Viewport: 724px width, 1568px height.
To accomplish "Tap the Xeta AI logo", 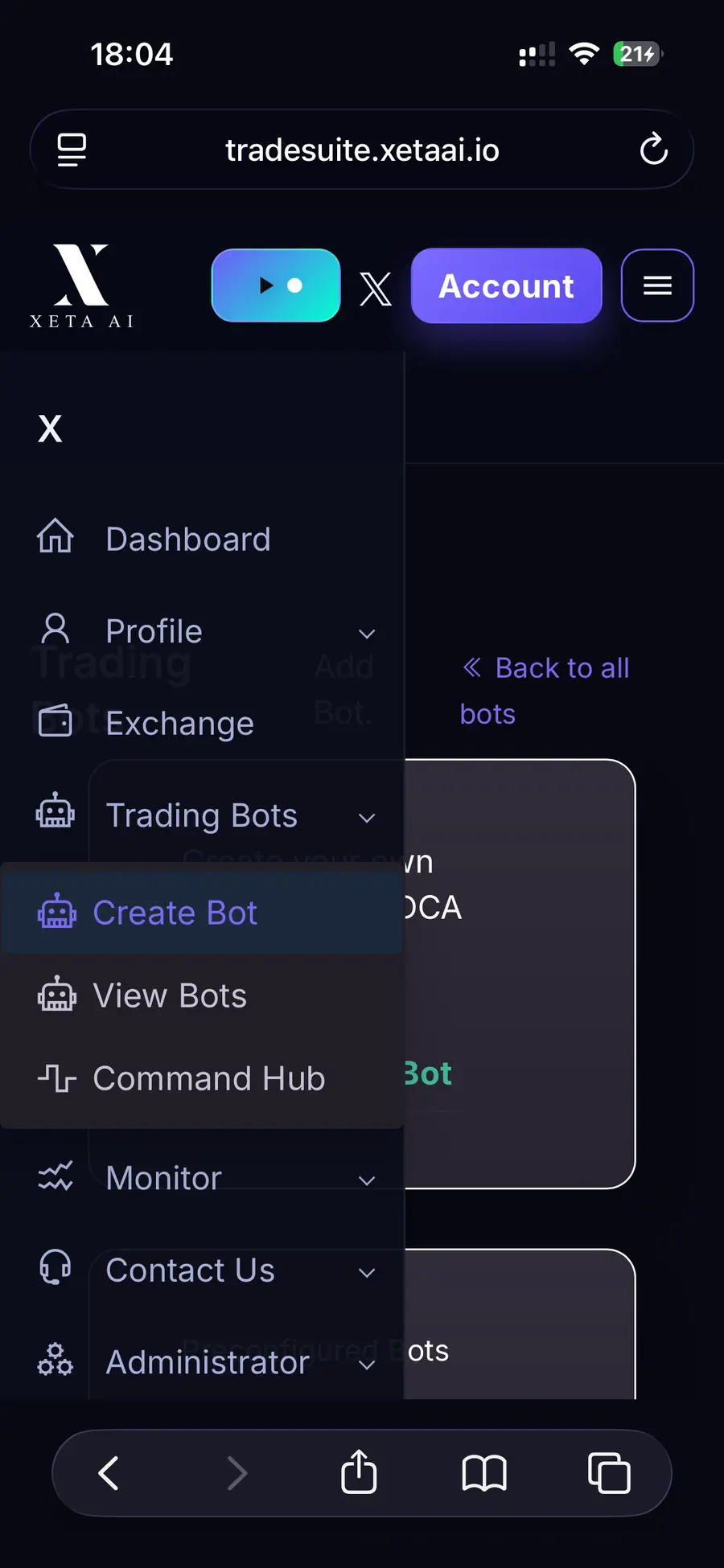I will click(81, 285).
